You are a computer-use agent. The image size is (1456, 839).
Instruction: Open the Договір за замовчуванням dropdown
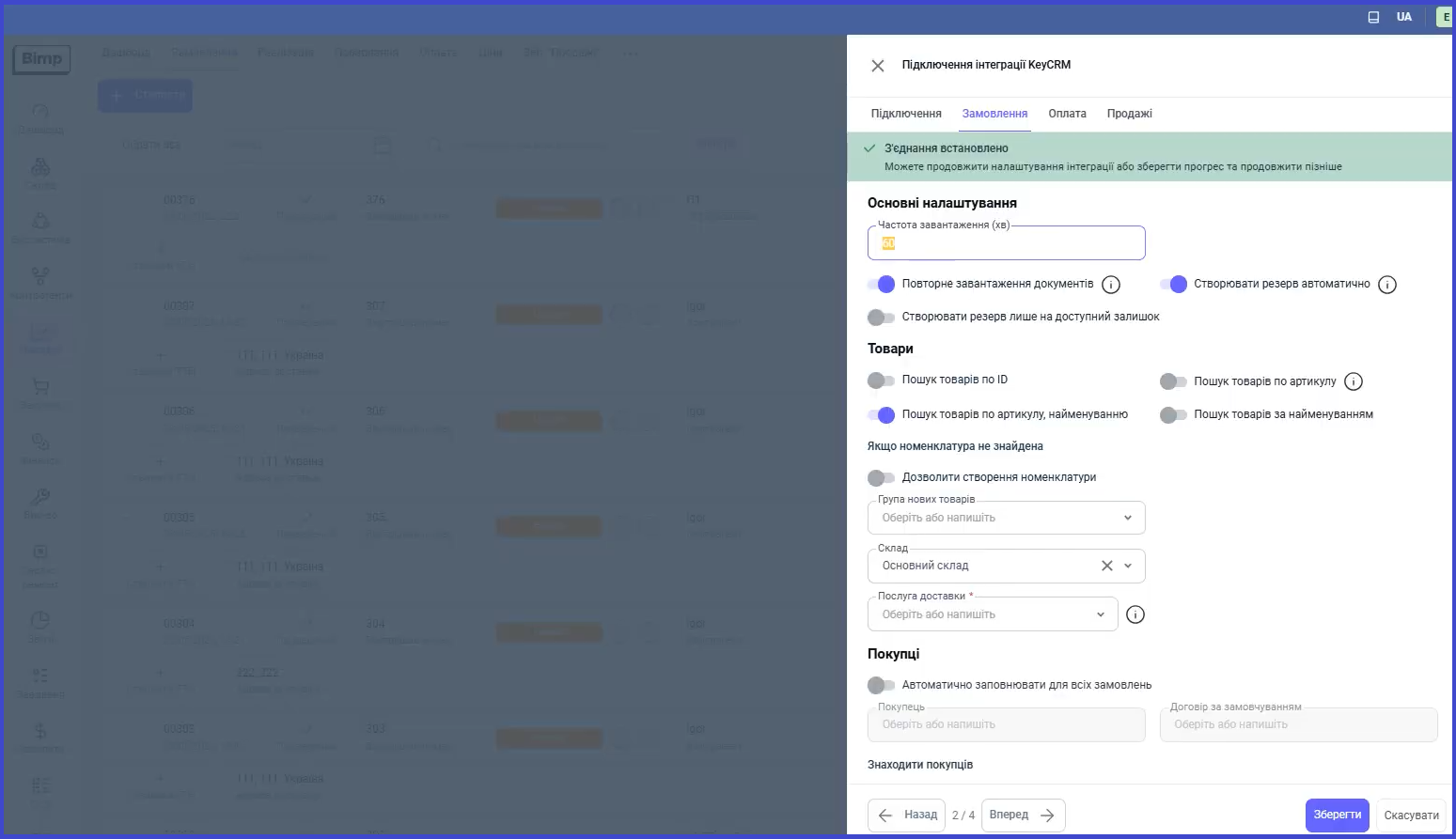pyautogui.click(x=1298, y=724)
